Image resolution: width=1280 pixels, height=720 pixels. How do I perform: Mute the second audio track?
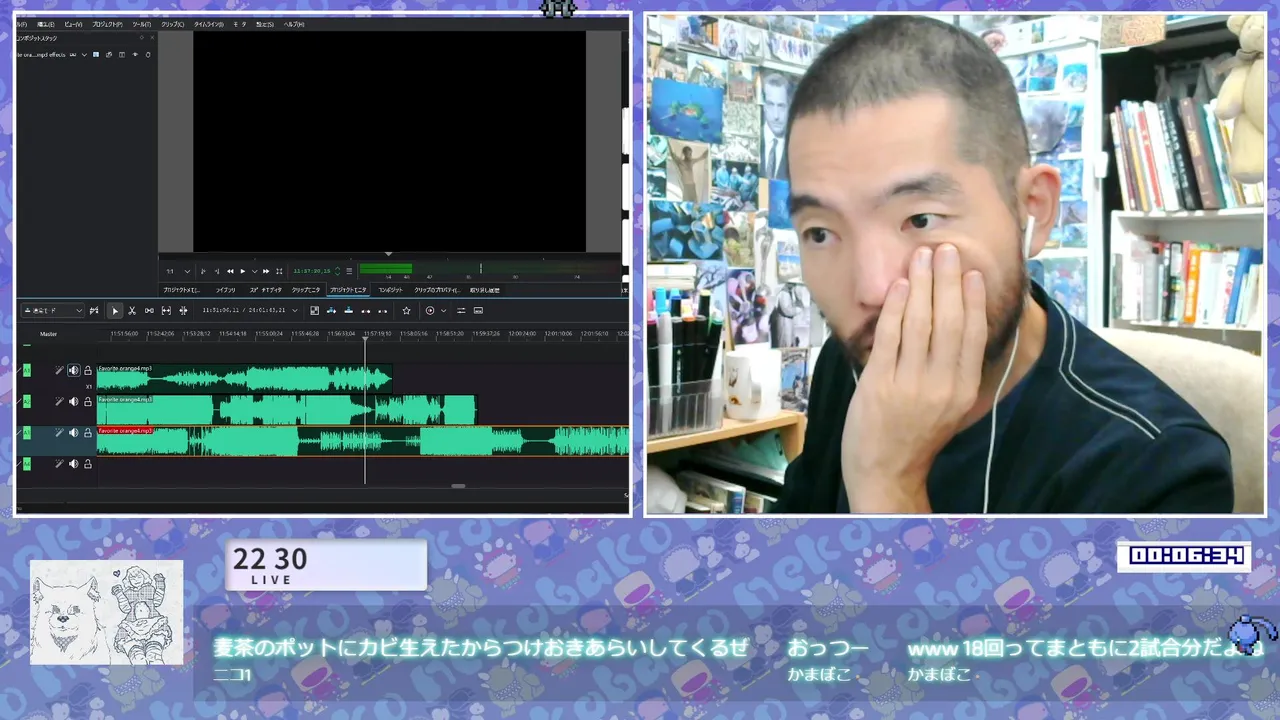73,401
